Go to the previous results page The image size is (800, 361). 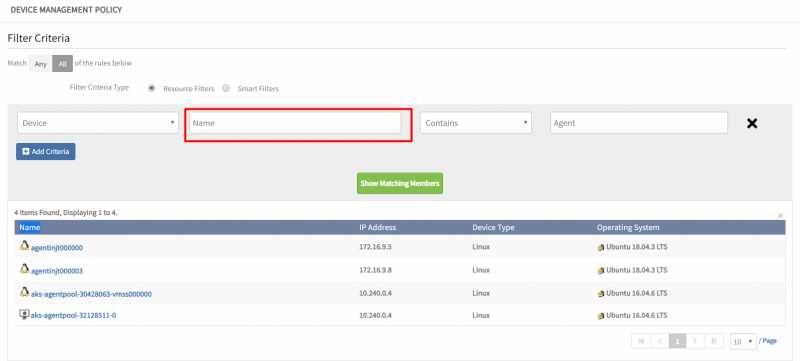point(659,341)
